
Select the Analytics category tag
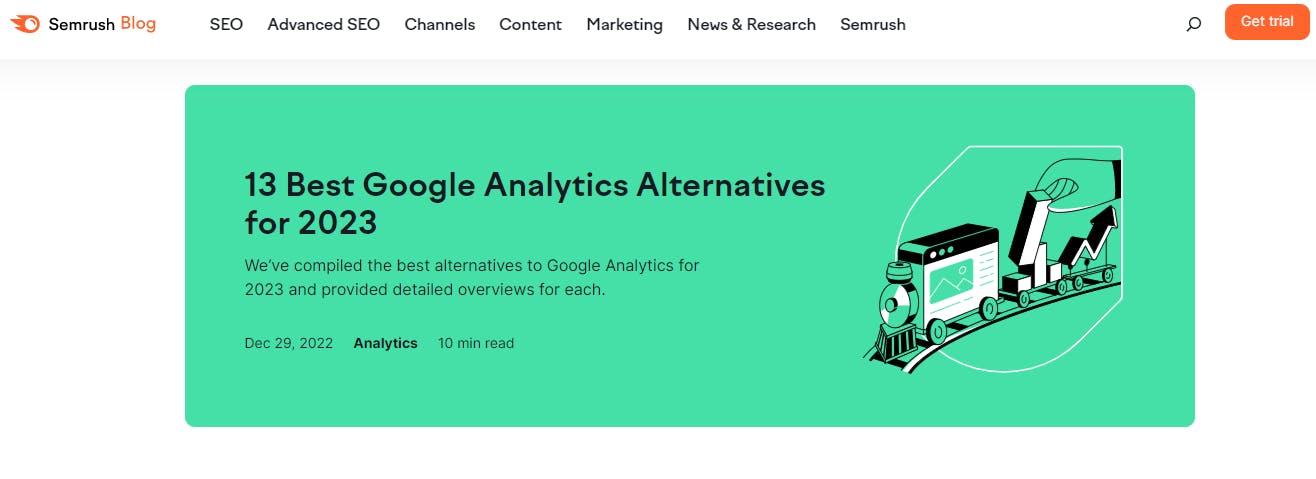(x=385, y=343)
